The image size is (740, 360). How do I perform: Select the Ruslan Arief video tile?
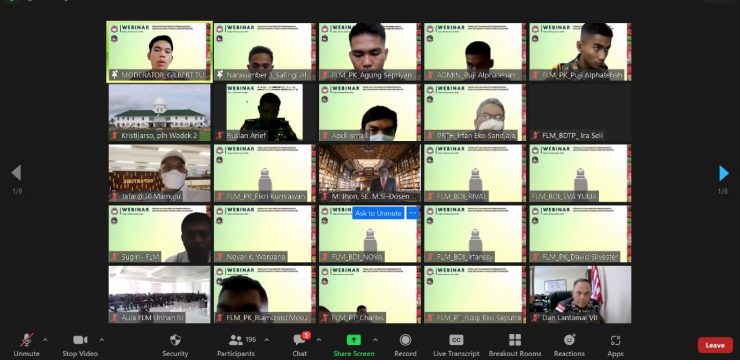[x=265, y=112]
